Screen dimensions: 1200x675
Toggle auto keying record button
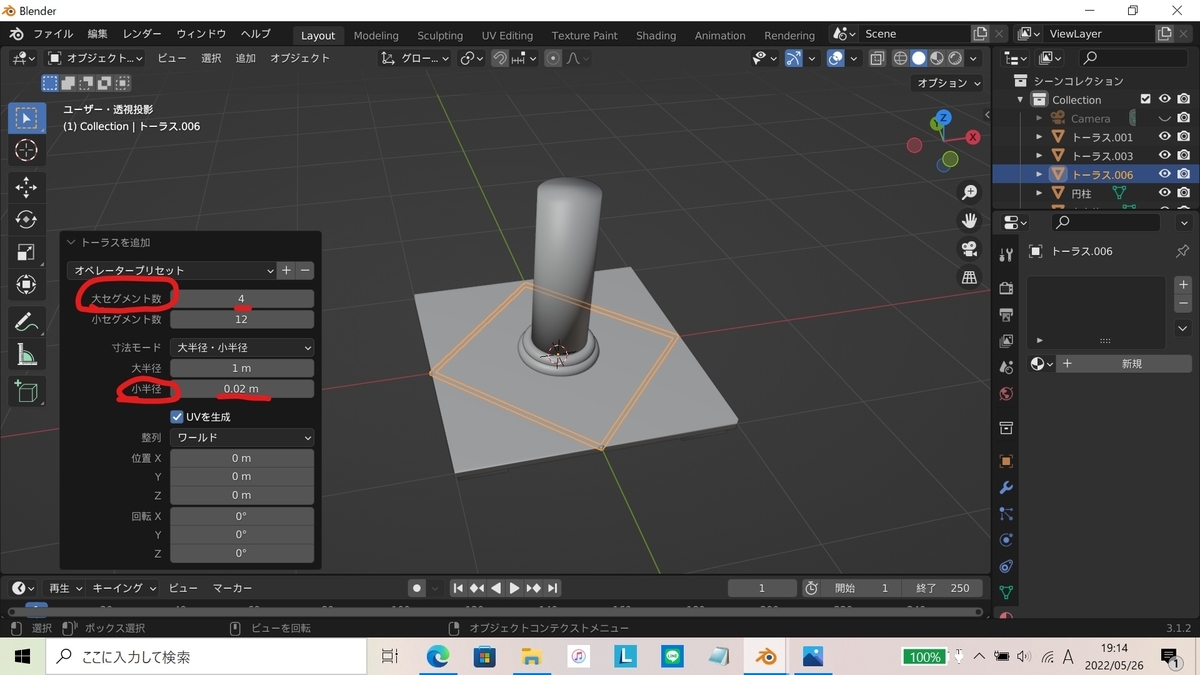click(x=417, y=588)
